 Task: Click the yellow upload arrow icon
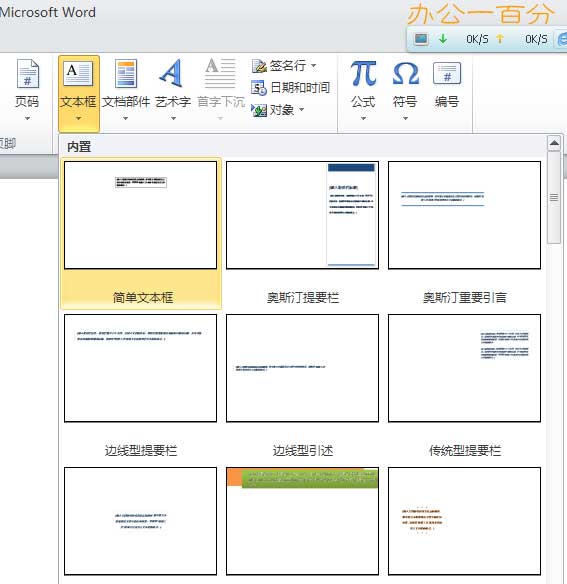tap(500, 38)
